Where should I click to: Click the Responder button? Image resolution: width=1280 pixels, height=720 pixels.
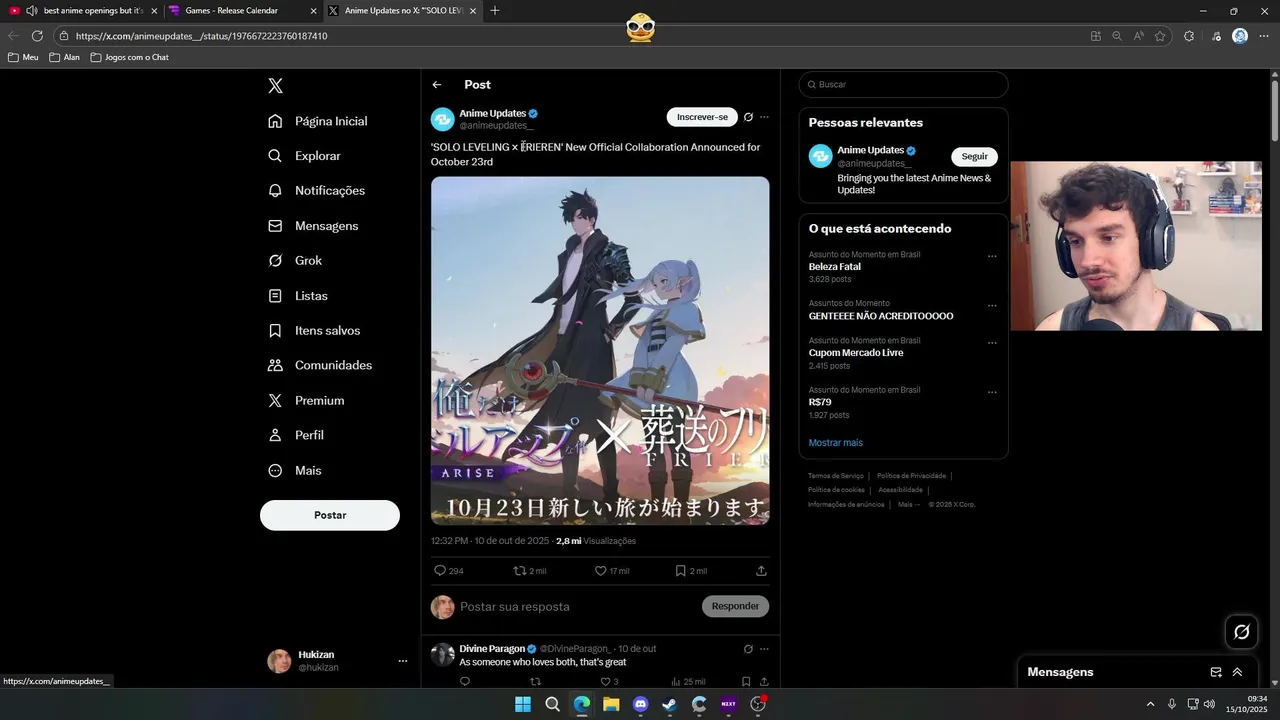[735, 606]
